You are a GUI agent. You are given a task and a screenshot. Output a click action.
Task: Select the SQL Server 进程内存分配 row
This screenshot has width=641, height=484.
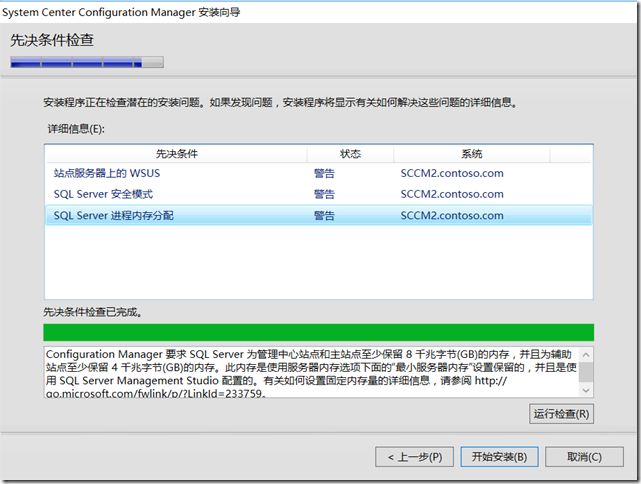[318, 215]
